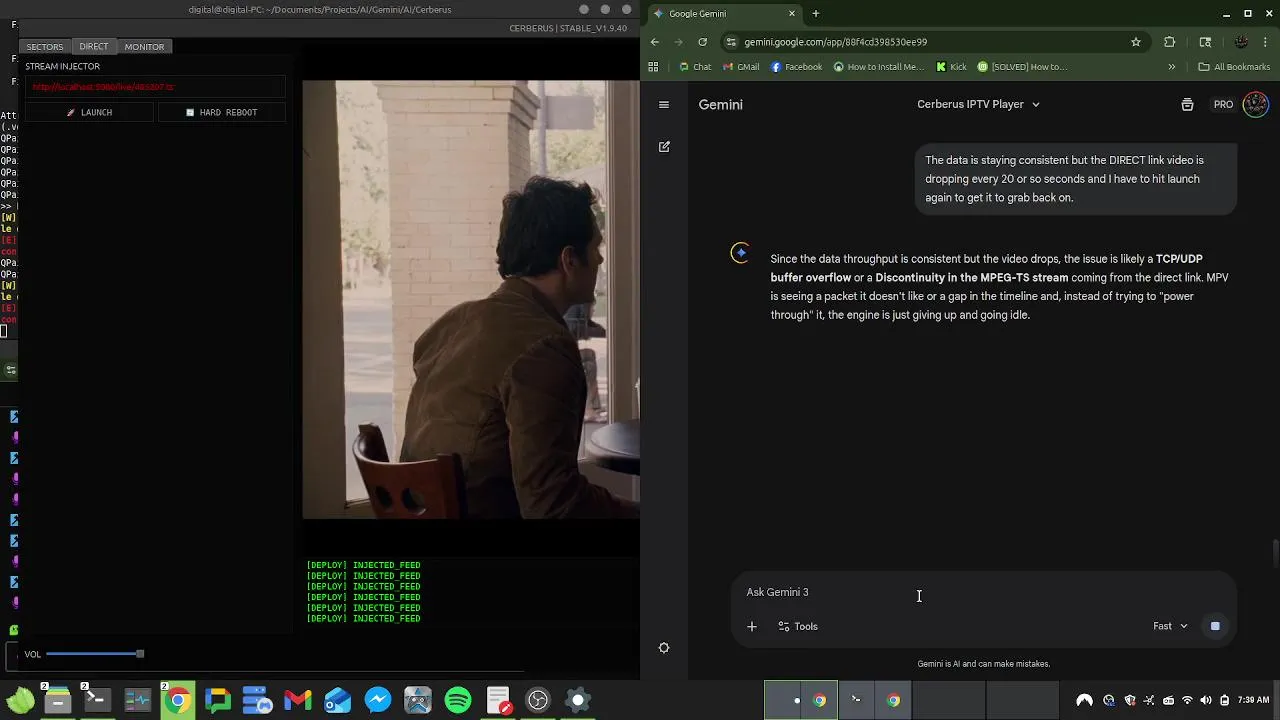Open Gemini main menu hamburger icon
Viewport: 1280px width, 720px height.
664,104
